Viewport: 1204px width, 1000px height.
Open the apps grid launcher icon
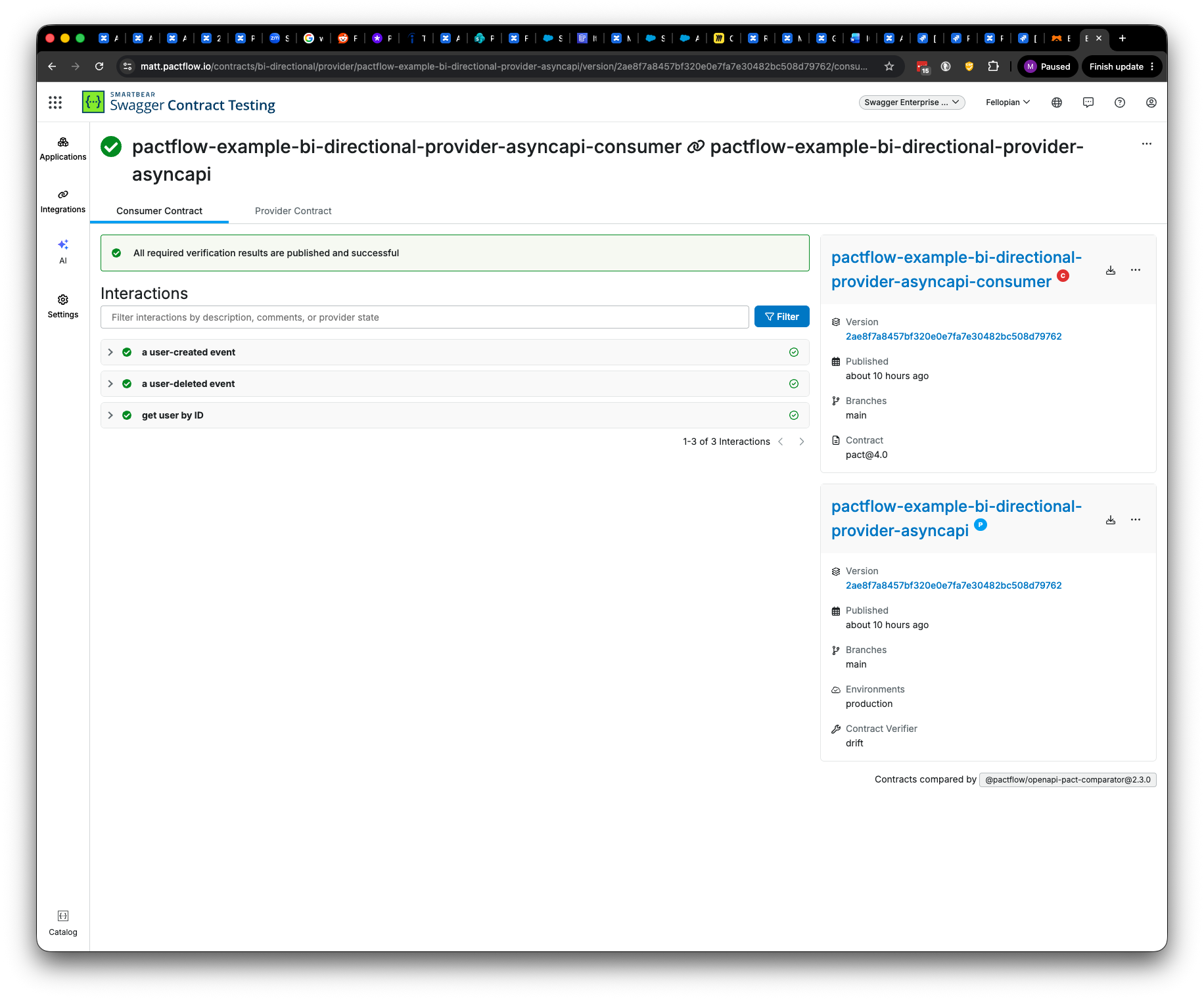pos(55,102)
